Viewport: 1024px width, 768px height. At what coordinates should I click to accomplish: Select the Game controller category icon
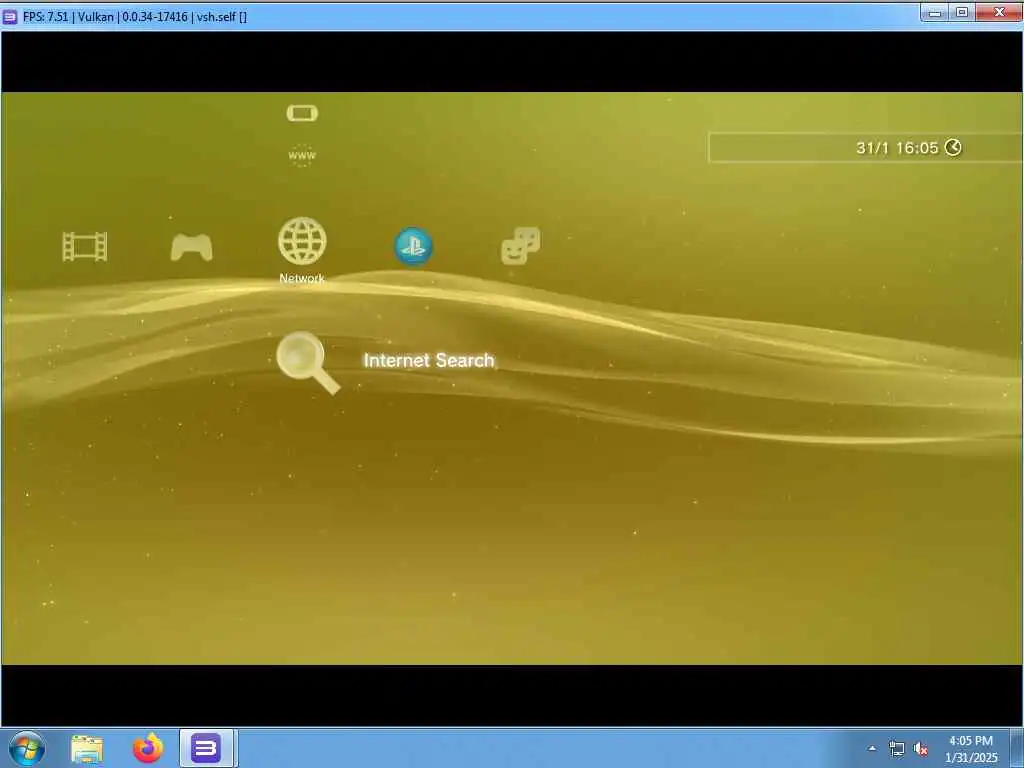191,248
